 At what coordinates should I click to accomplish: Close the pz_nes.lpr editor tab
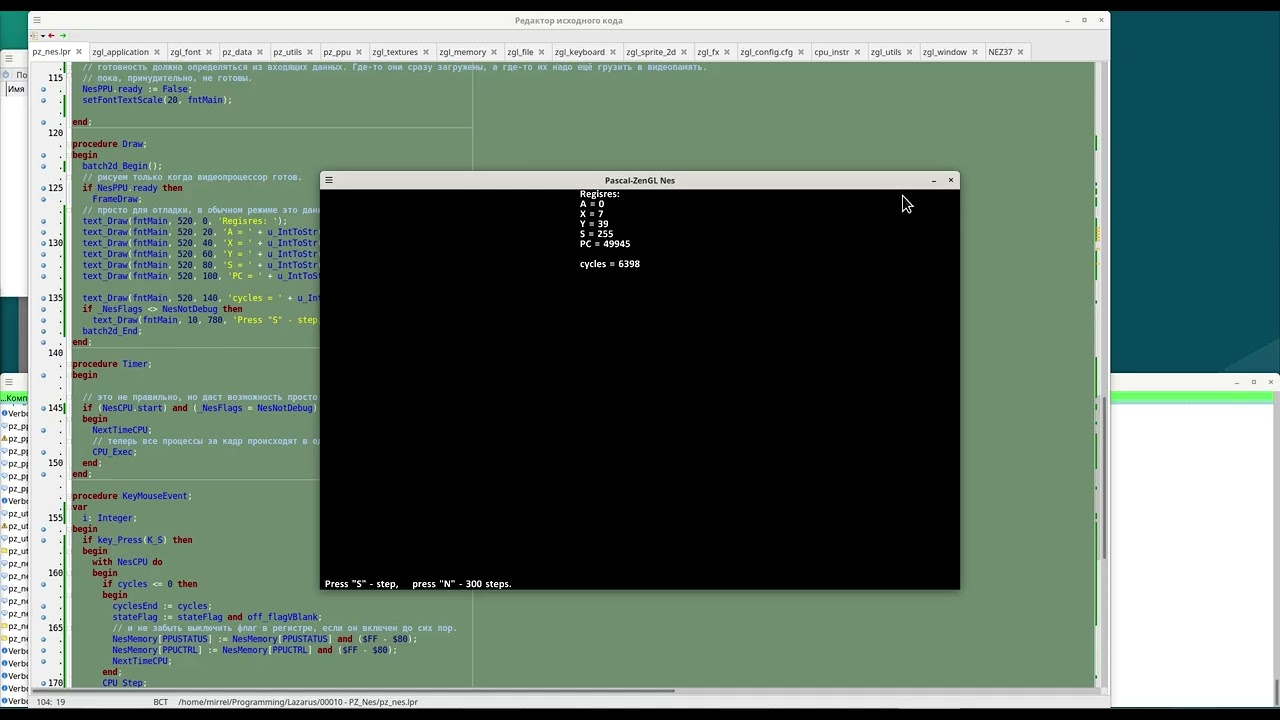[x=80, y=52]
